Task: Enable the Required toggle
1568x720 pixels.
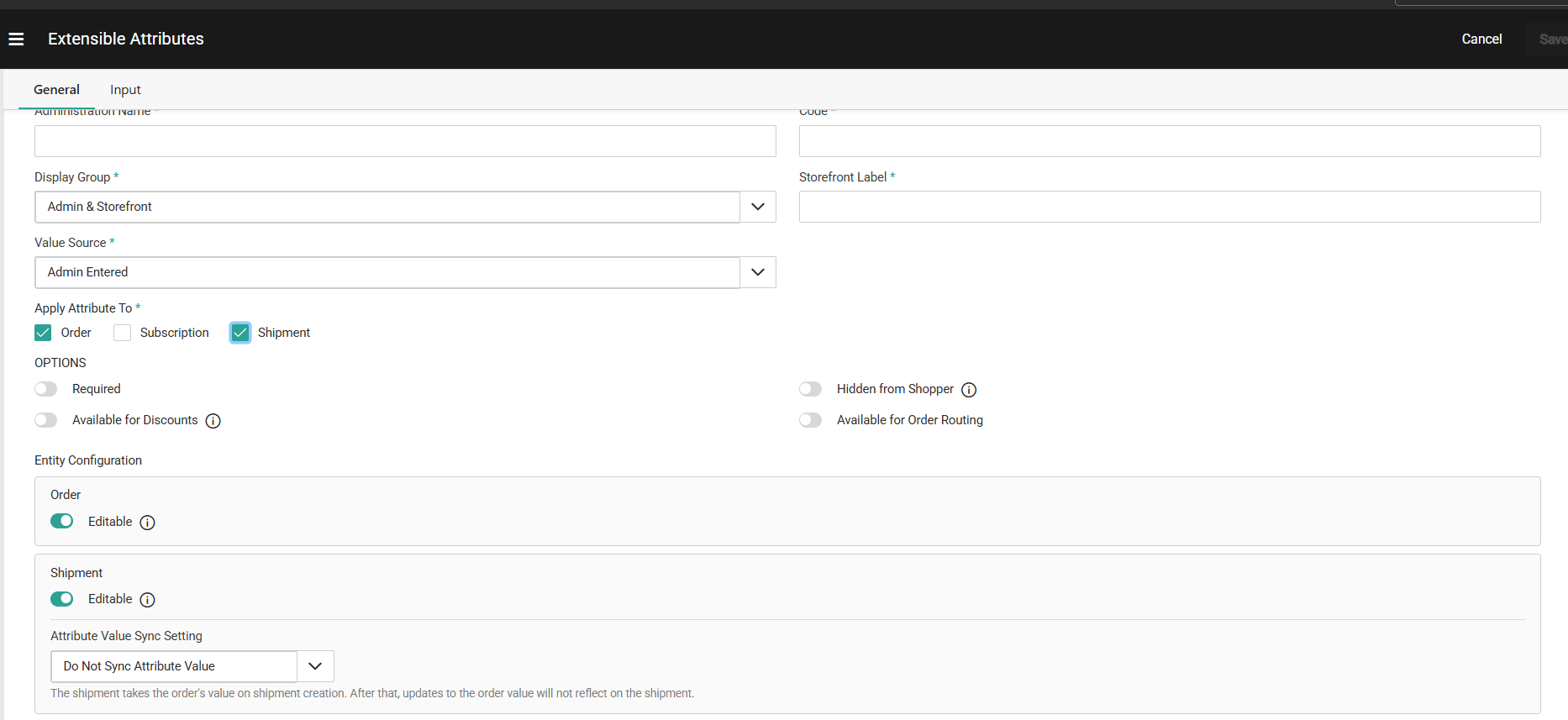Action: tap(46, 389)
